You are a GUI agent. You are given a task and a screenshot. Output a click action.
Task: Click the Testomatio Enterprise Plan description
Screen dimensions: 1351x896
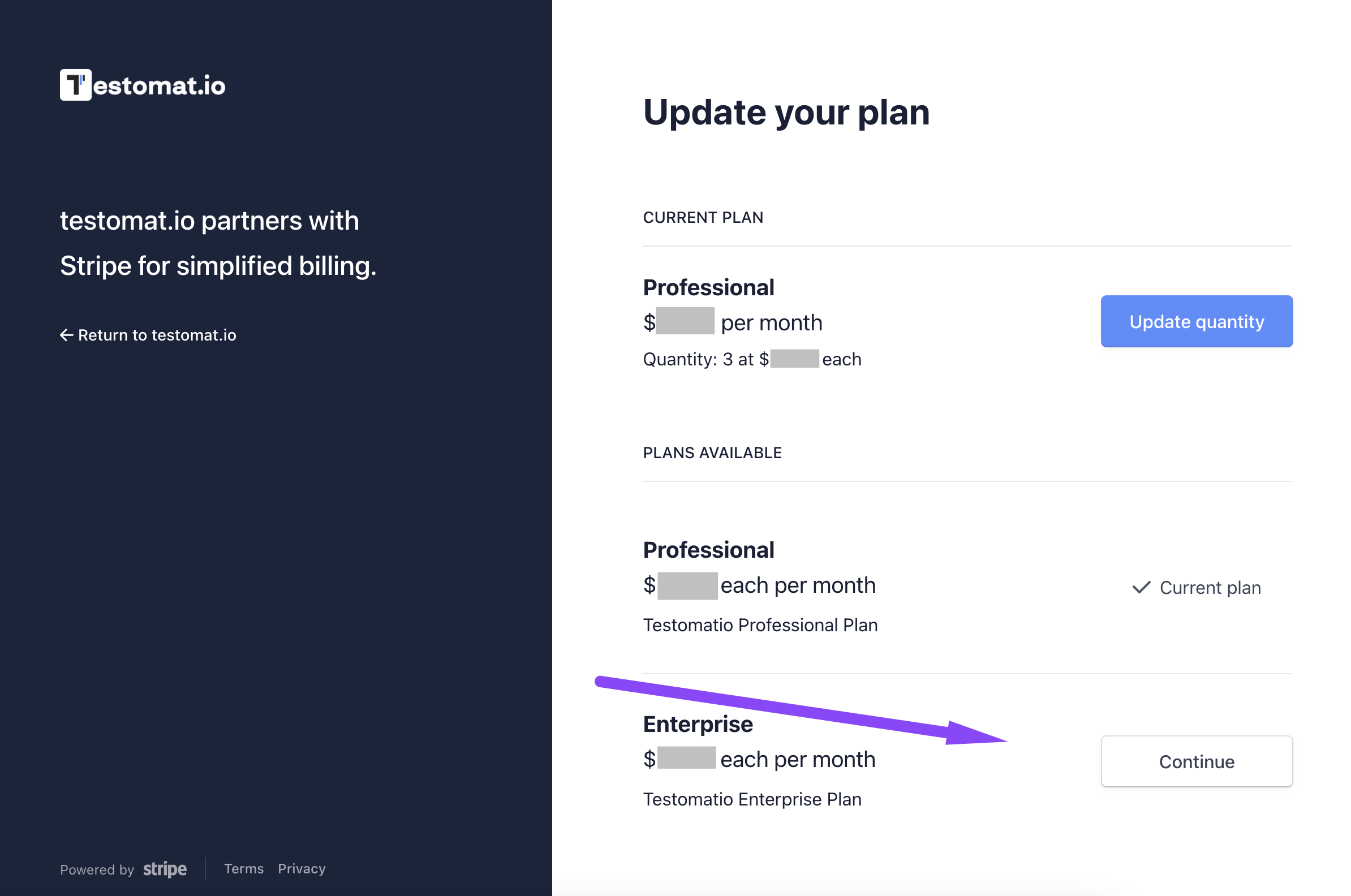tap(752, 799)
